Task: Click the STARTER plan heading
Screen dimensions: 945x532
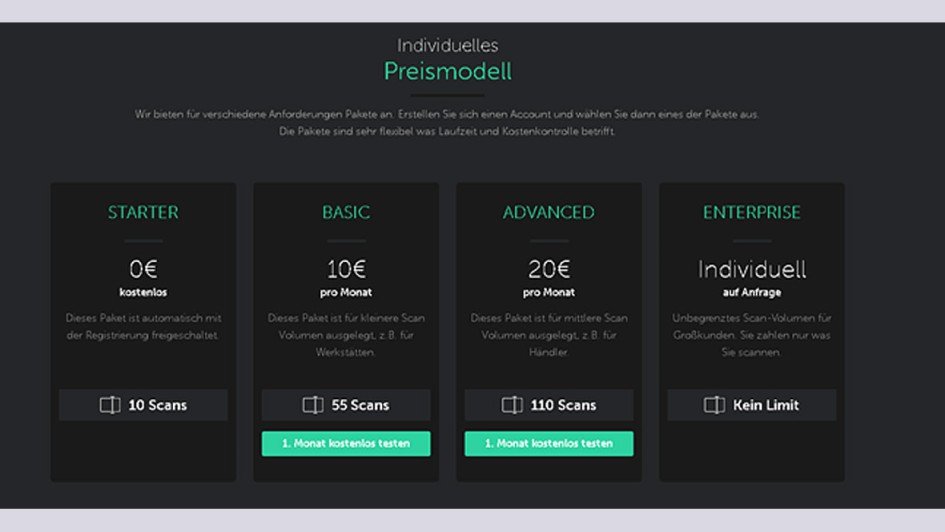Action: [x=143, y=213]
